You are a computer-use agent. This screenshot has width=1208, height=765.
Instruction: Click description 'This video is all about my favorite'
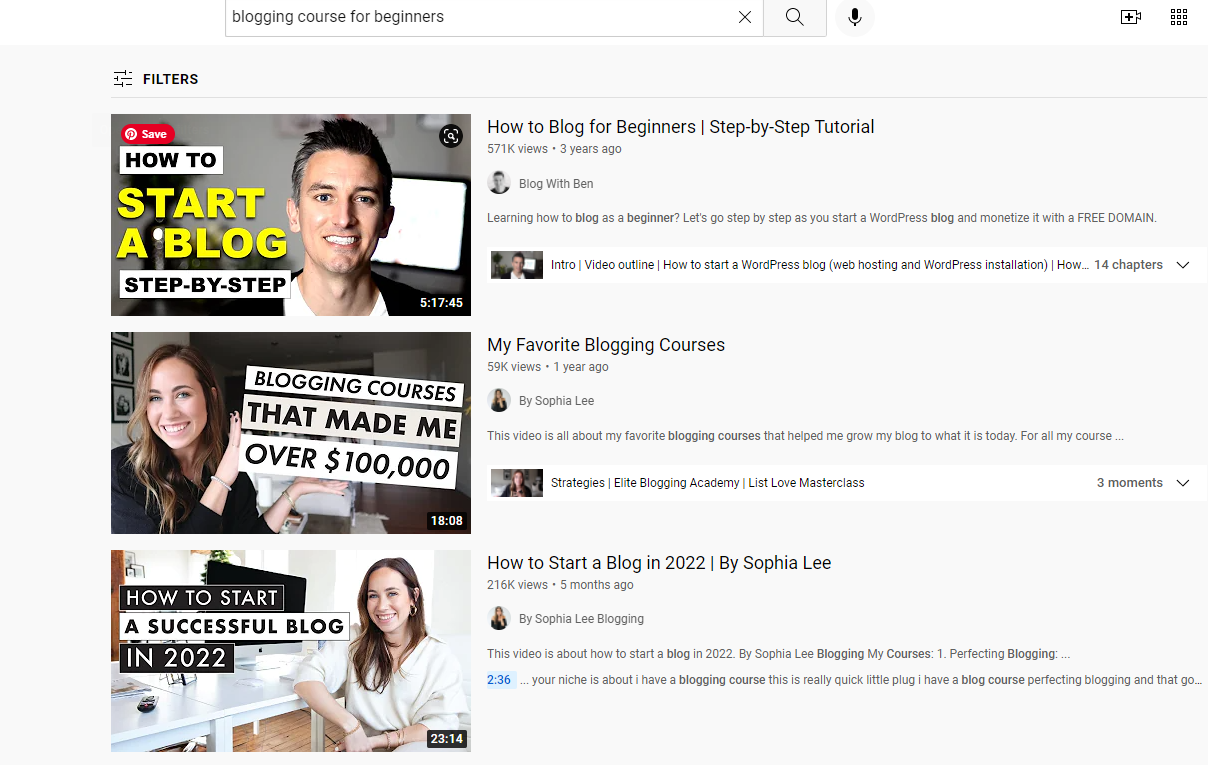click(x=805, y=436)
